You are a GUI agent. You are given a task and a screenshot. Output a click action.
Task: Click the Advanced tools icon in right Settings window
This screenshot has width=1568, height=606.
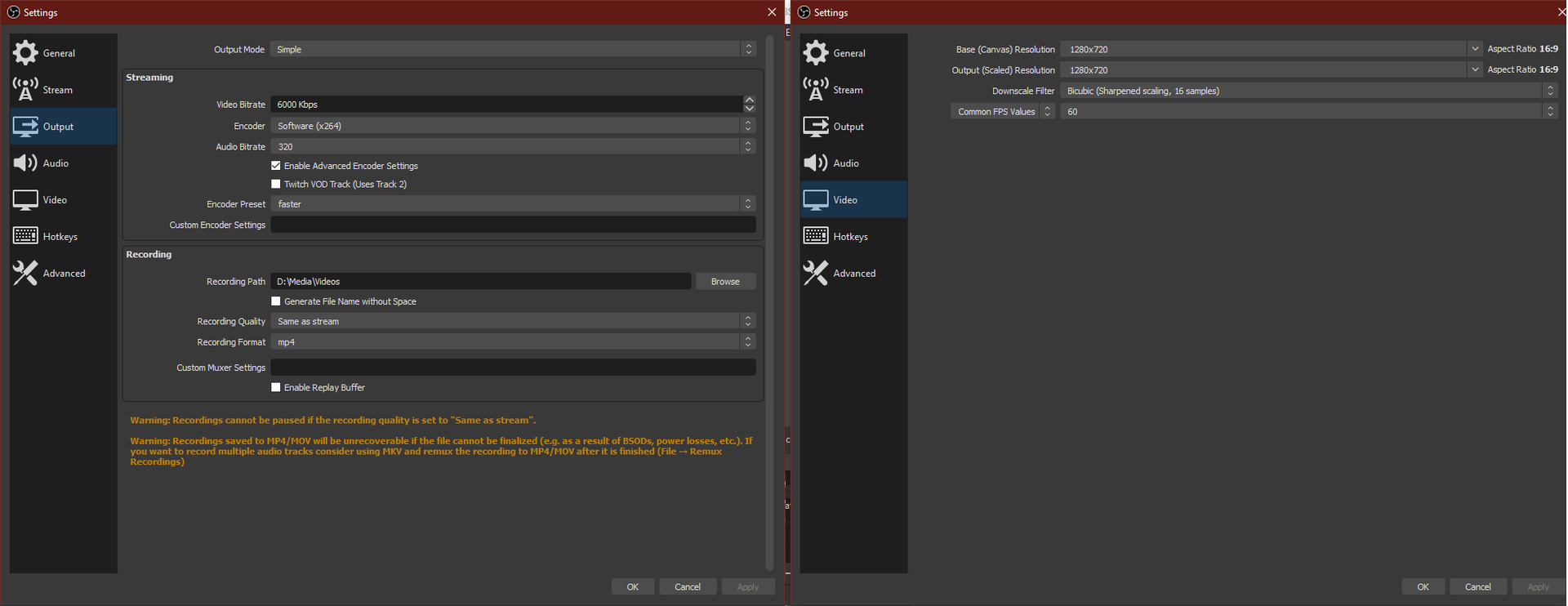coord(816,273)
